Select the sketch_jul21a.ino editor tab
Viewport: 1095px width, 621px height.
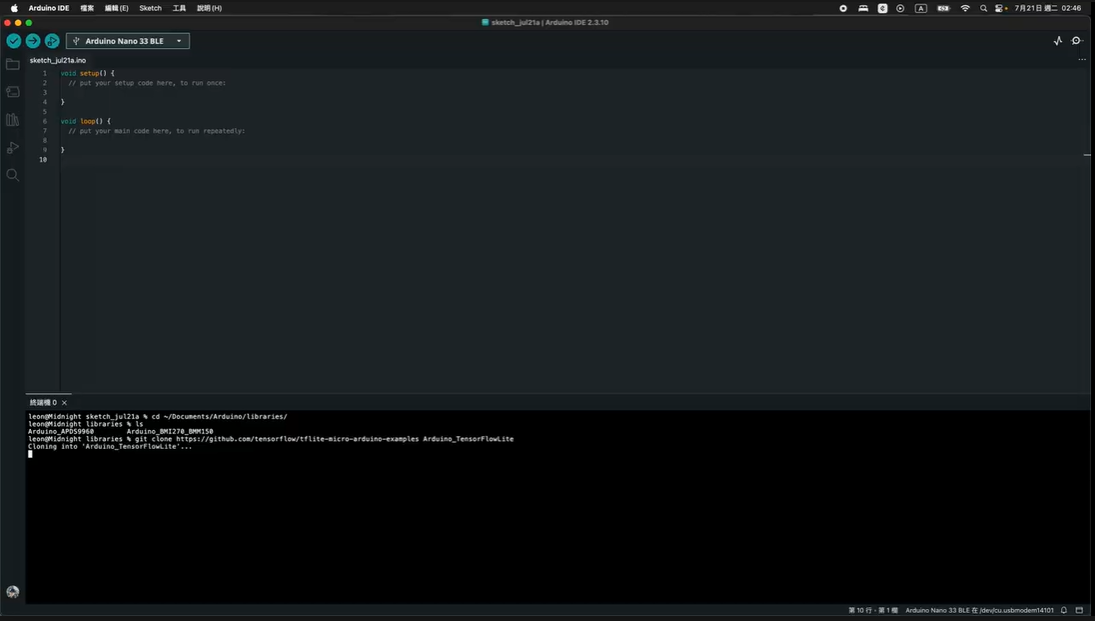[x=58, y=60]
